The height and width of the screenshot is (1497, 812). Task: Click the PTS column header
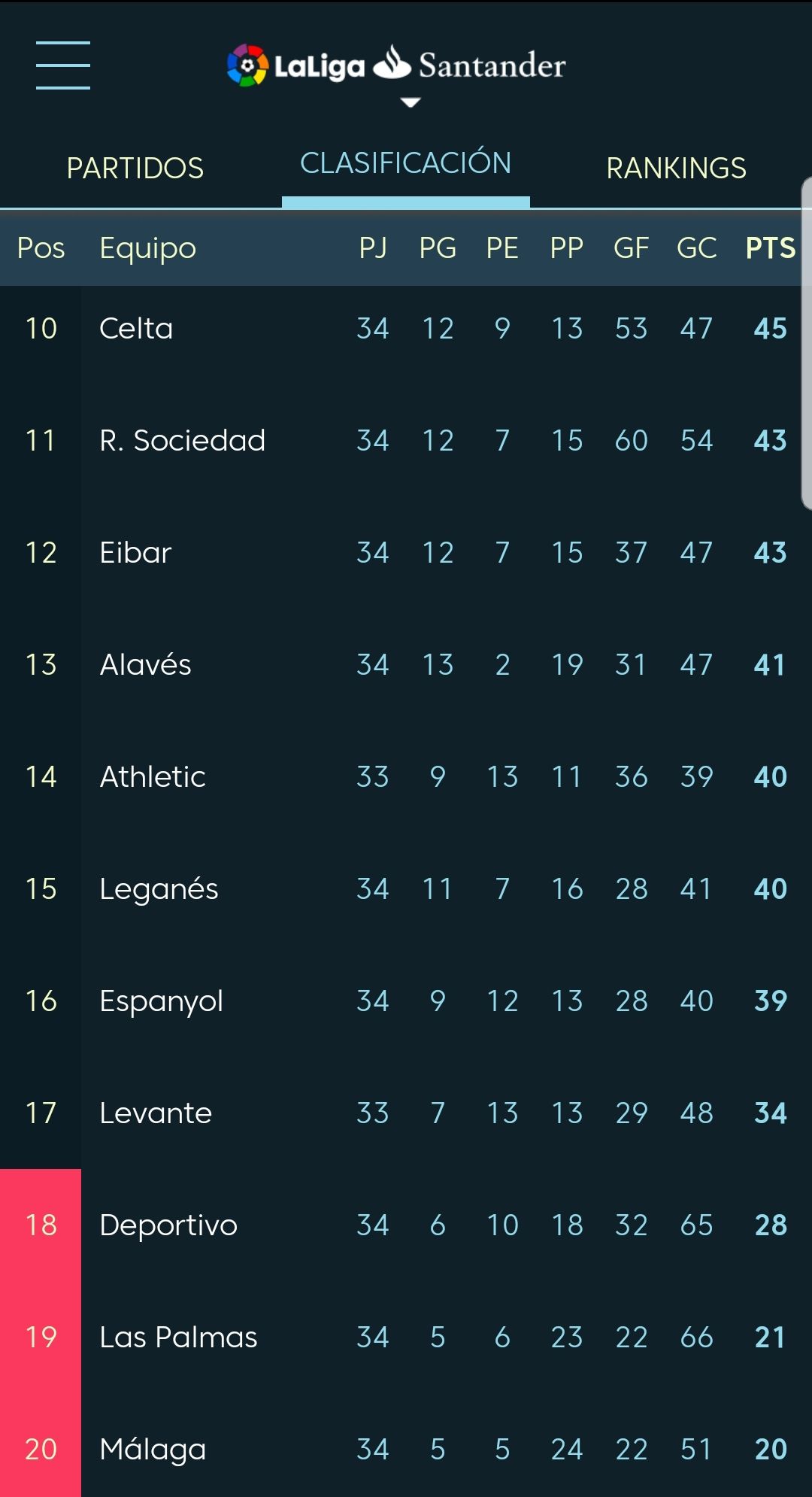point(770,248)
